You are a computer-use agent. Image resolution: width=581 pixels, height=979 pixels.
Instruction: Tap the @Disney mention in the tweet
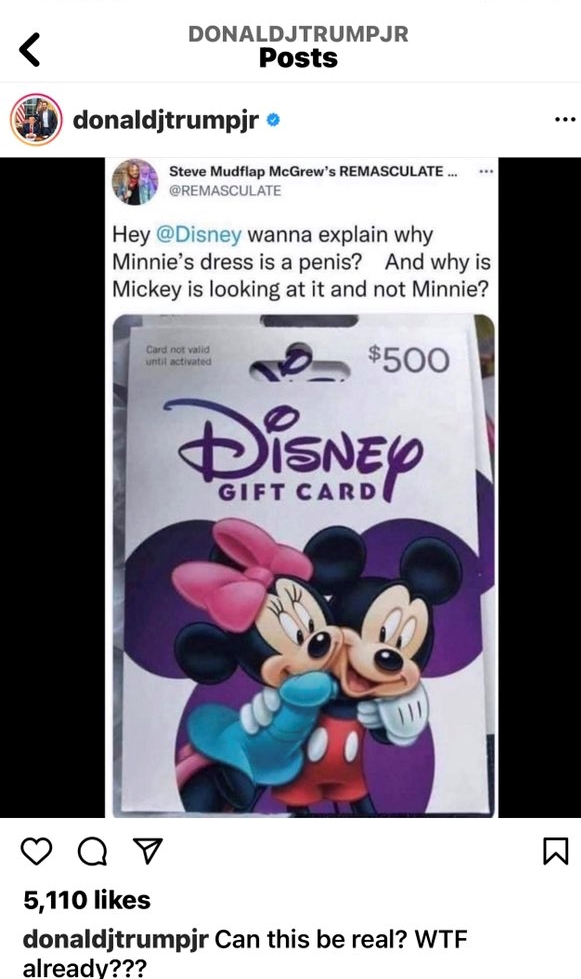point(198,235)
